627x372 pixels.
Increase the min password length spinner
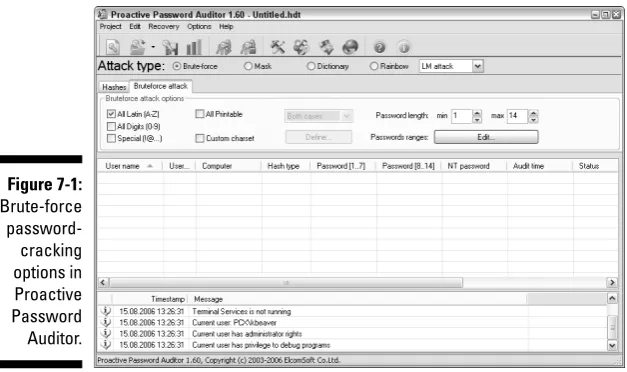point(477,113)
